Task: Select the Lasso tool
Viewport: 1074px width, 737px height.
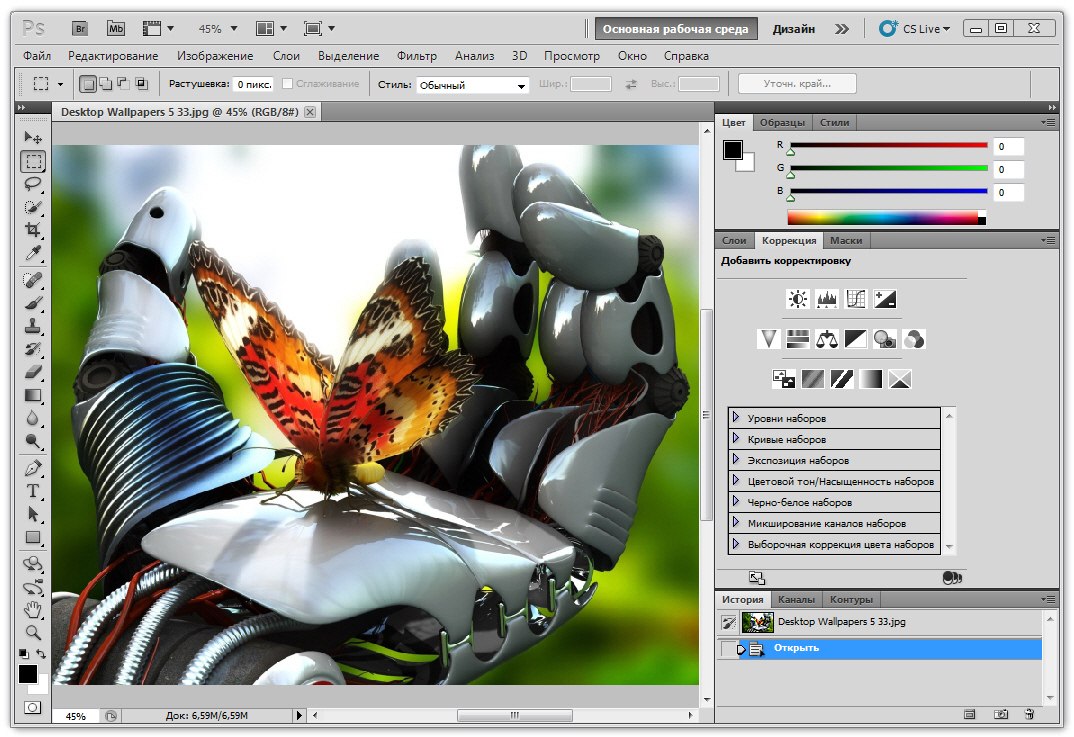Action: tap(33, 183)
